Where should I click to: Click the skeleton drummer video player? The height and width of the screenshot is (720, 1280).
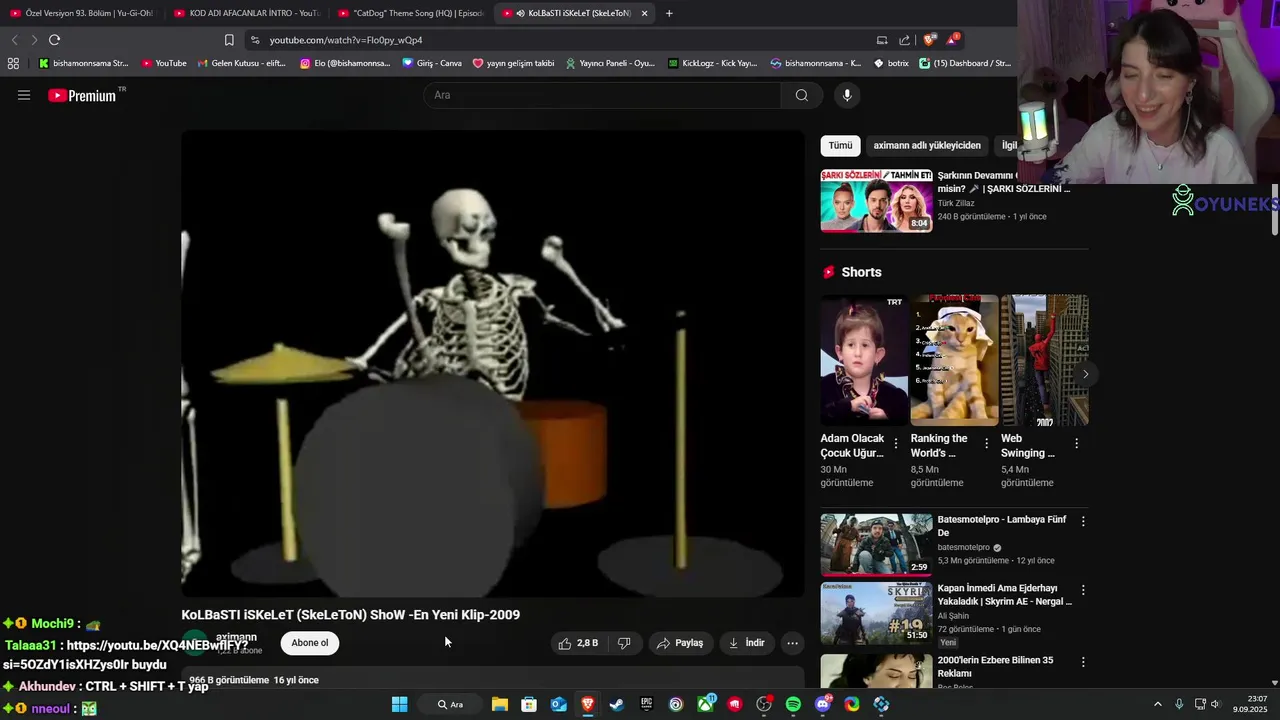click(493, 364)
